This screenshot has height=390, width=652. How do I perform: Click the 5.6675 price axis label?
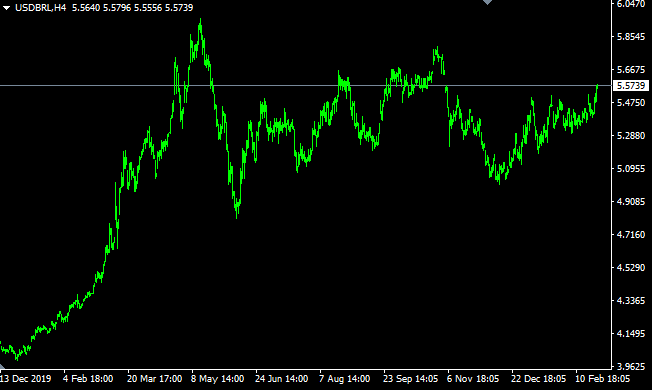point(631,69)
